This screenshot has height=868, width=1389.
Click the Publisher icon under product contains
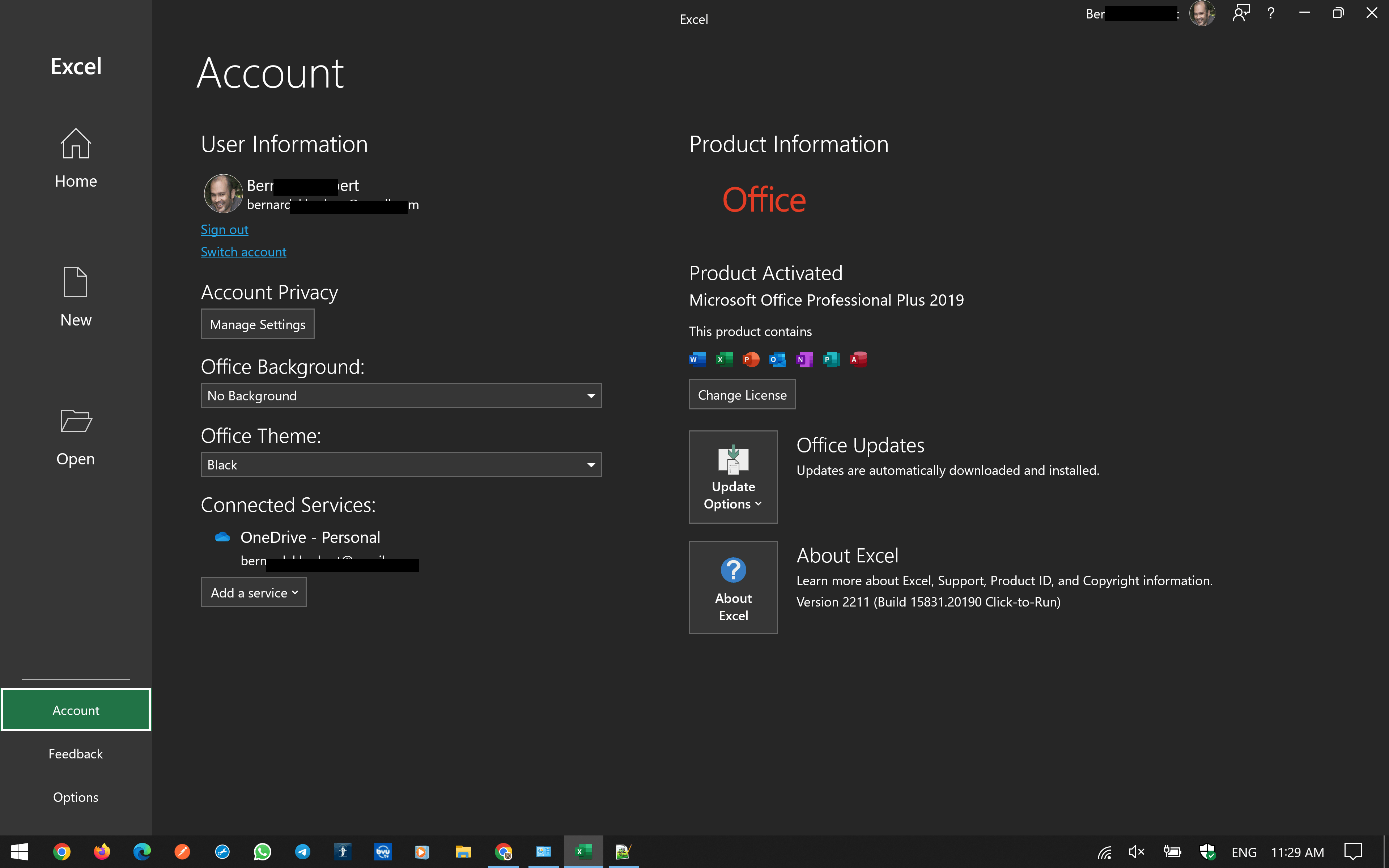pyautogui.click(x=831, y=359)
